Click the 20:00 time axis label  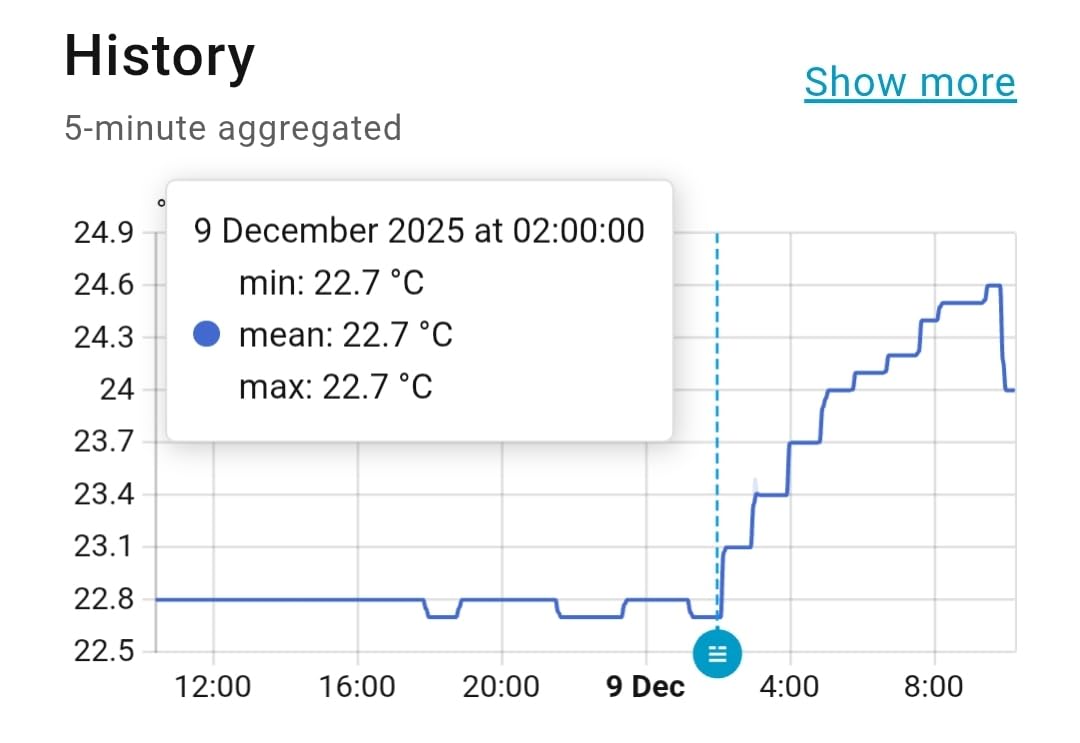click(500, 687)
